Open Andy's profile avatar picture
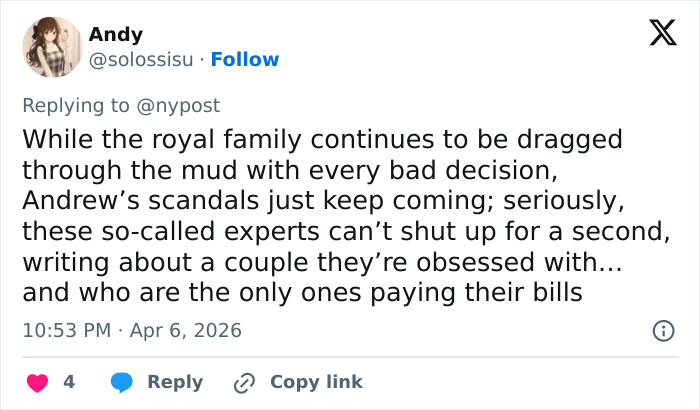 (51, 47)
